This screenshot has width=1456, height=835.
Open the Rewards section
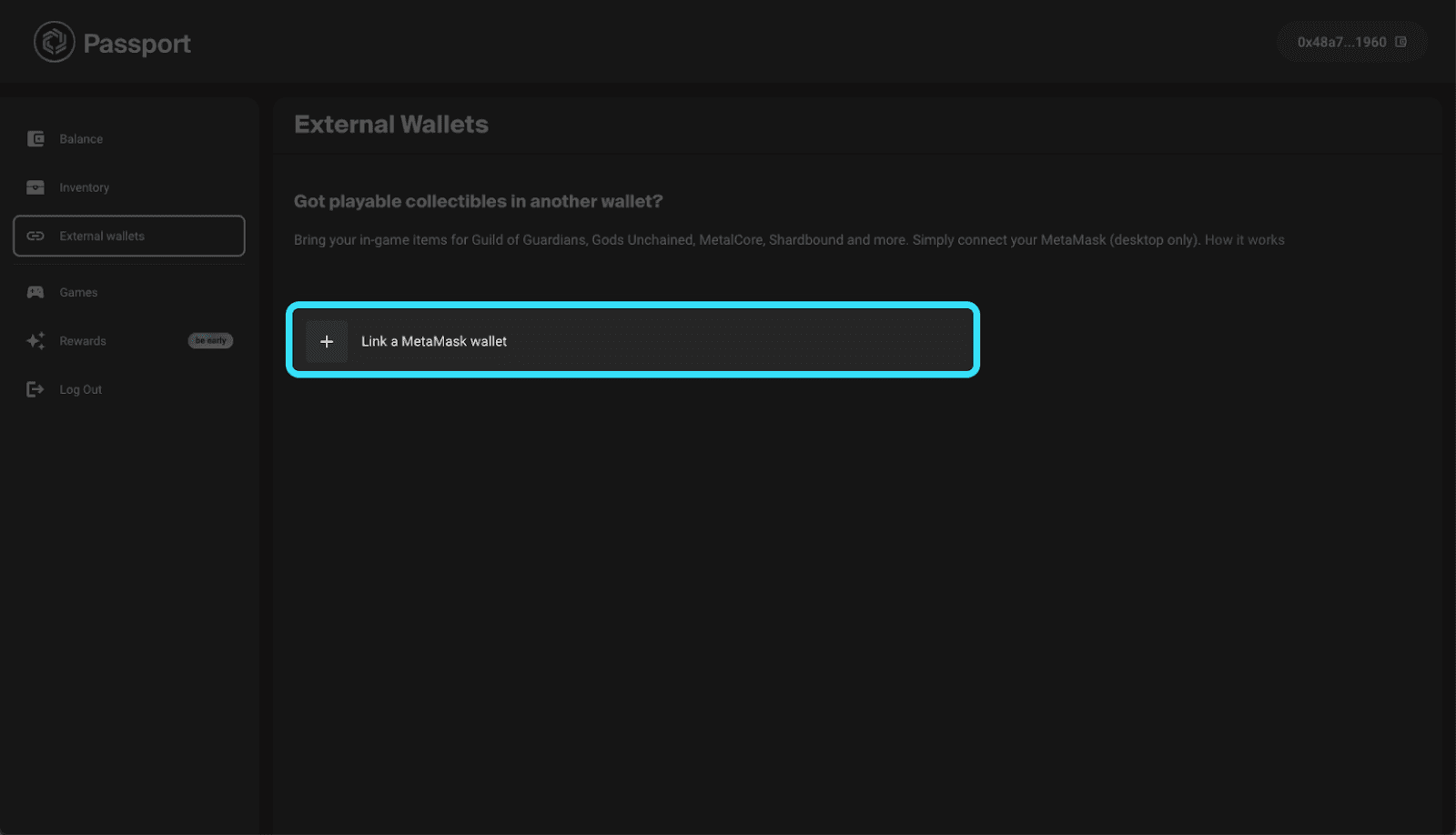point(82,341)
